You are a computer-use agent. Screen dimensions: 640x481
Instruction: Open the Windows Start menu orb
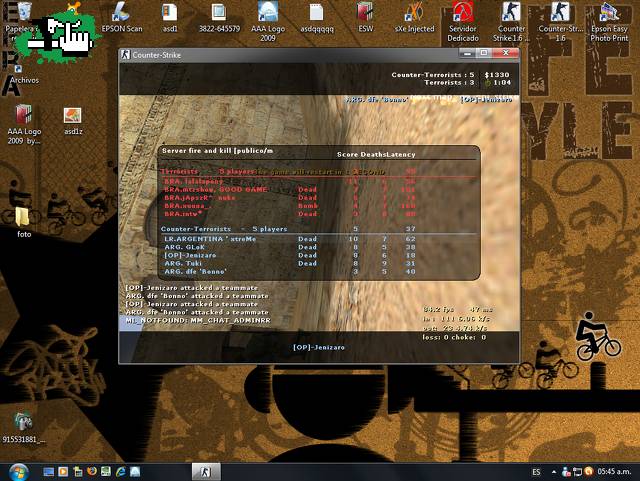(18, 472)
